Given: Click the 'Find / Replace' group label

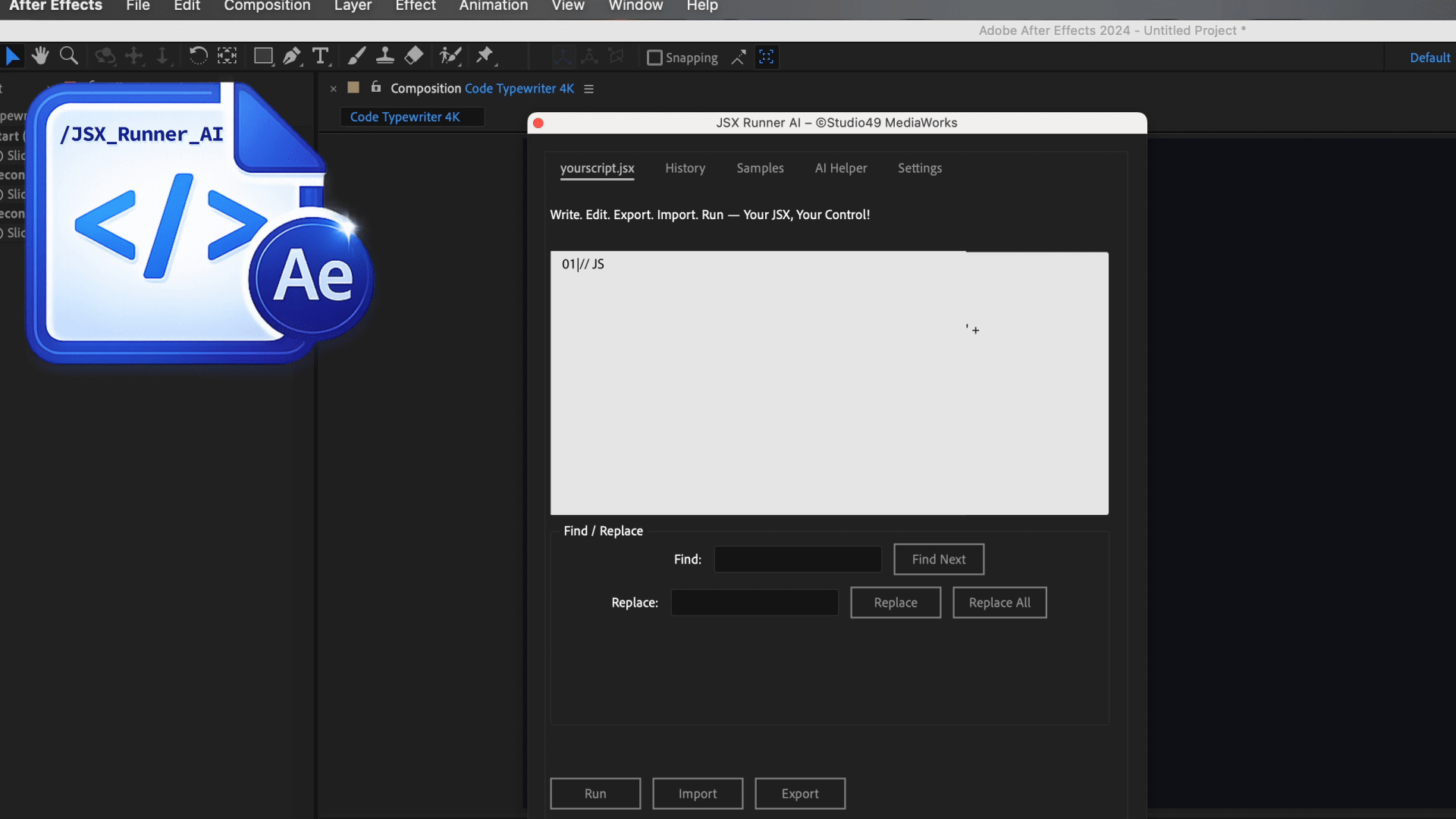Looking at the screenshot, I should 603,531.
